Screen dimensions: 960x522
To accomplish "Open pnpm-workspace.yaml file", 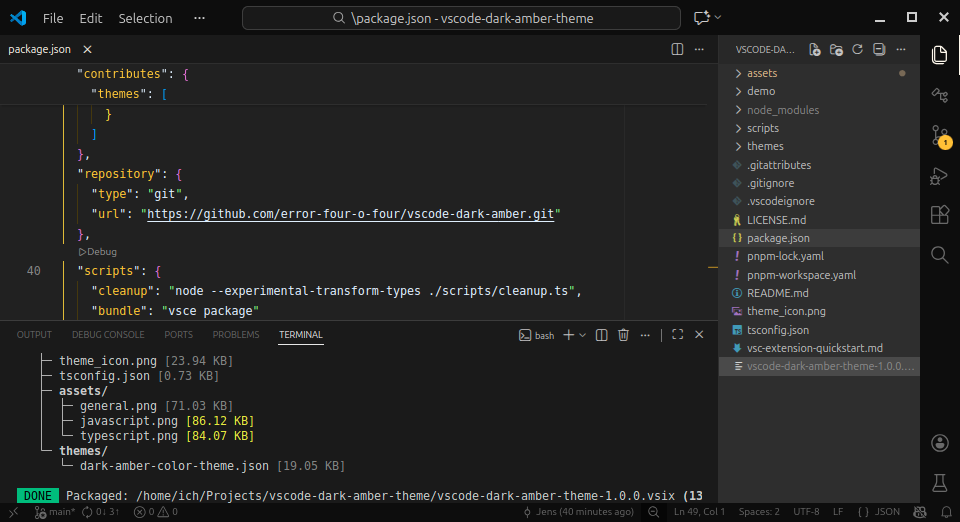I will tap(819, 275).
